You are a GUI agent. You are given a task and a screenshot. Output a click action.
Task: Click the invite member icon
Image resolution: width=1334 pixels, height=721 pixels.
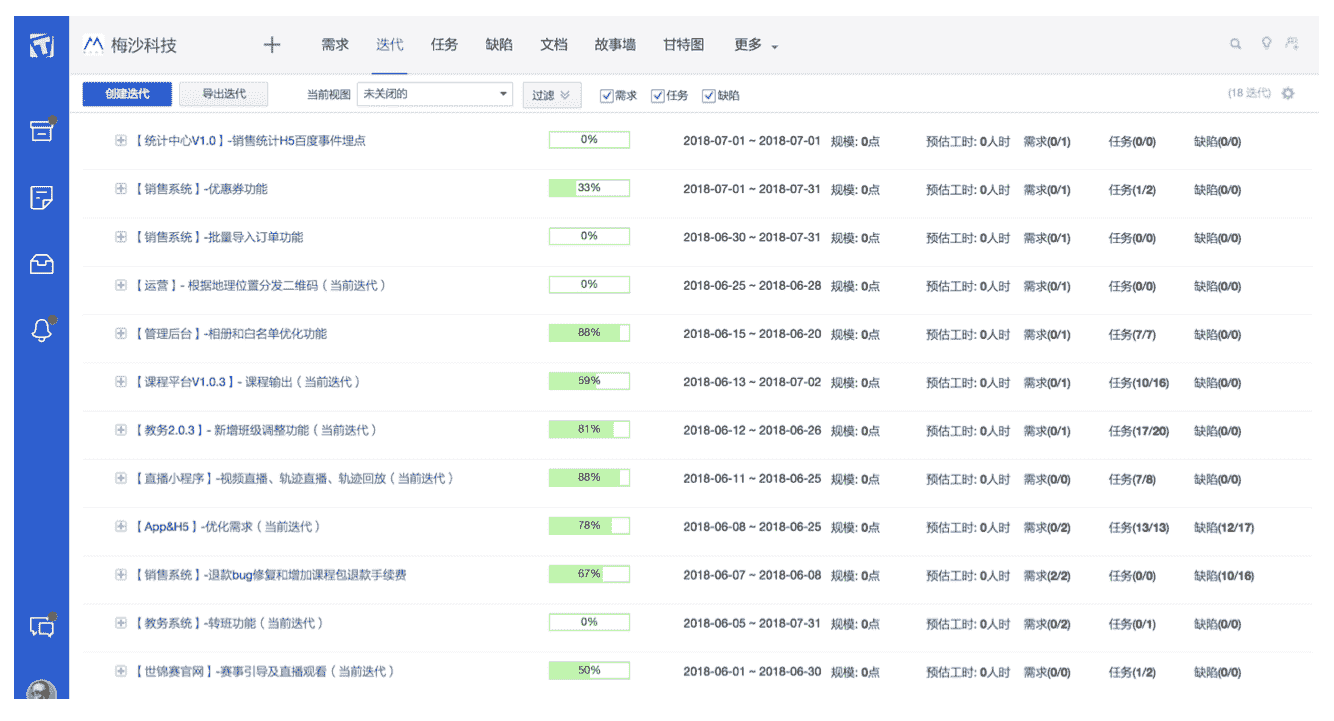(1293, 44)
